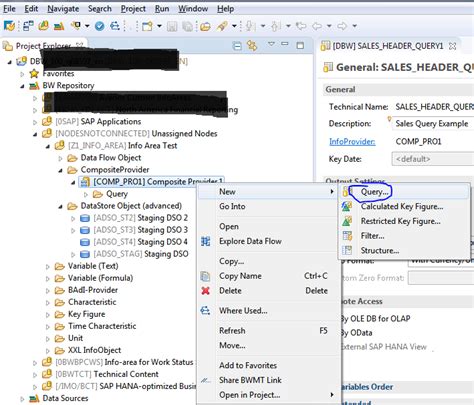Choose Add to Favorites in context menu
Image resolution: width=474 pixels, height=405 pixels.
[x=248, y=365]
